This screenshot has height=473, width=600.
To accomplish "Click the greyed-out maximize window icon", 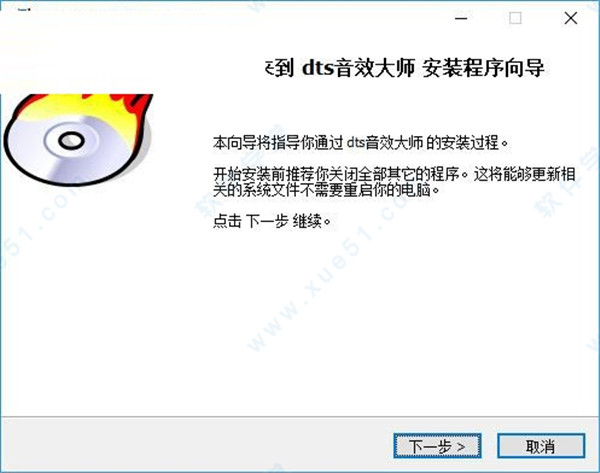I will pyautogui.click(x=515, y=18).
